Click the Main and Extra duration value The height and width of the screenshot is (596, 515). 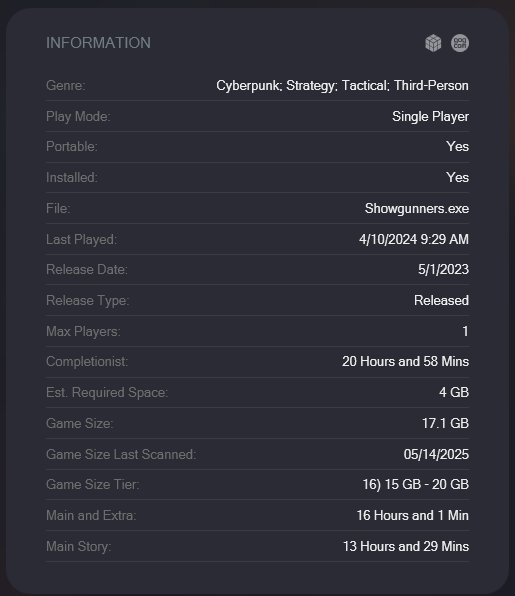pyautogui.click(x=412, y=516)
